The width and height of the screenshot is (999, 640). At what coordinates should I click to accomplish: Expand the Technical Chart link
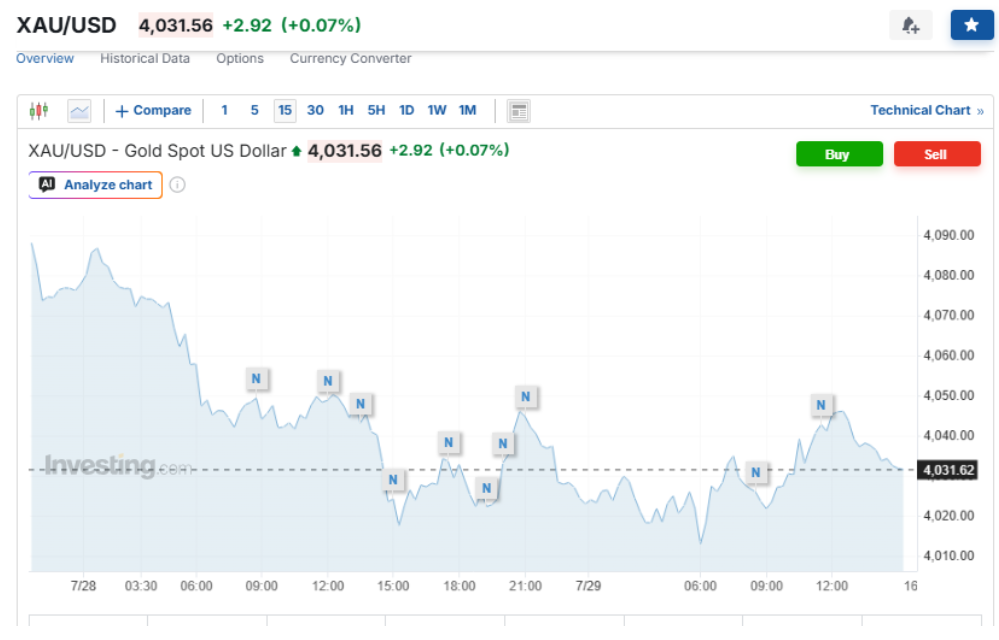click(927, 111)
